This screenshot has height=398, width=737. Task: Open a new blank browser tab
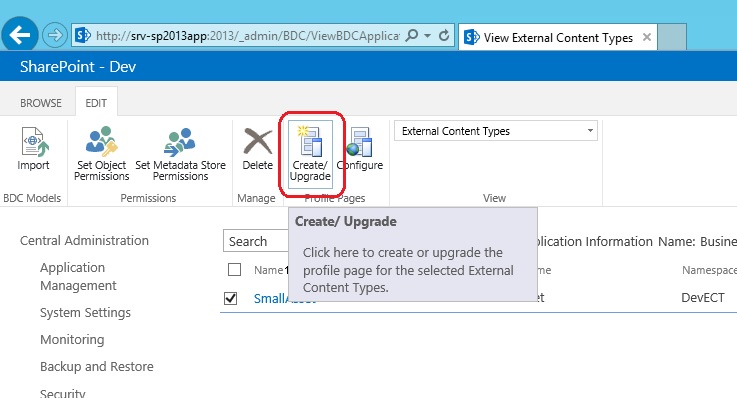tap(672, 37)
